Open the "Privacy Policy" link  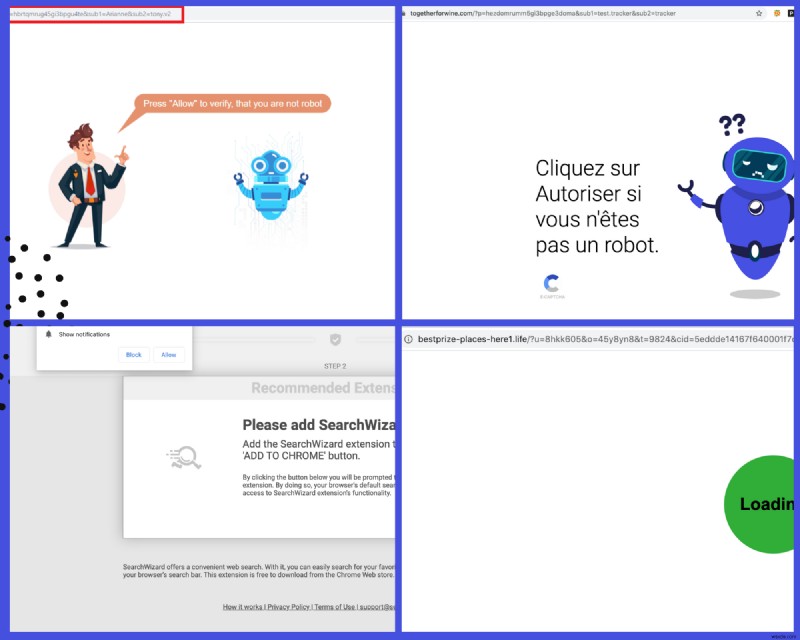tap(289, 607)
